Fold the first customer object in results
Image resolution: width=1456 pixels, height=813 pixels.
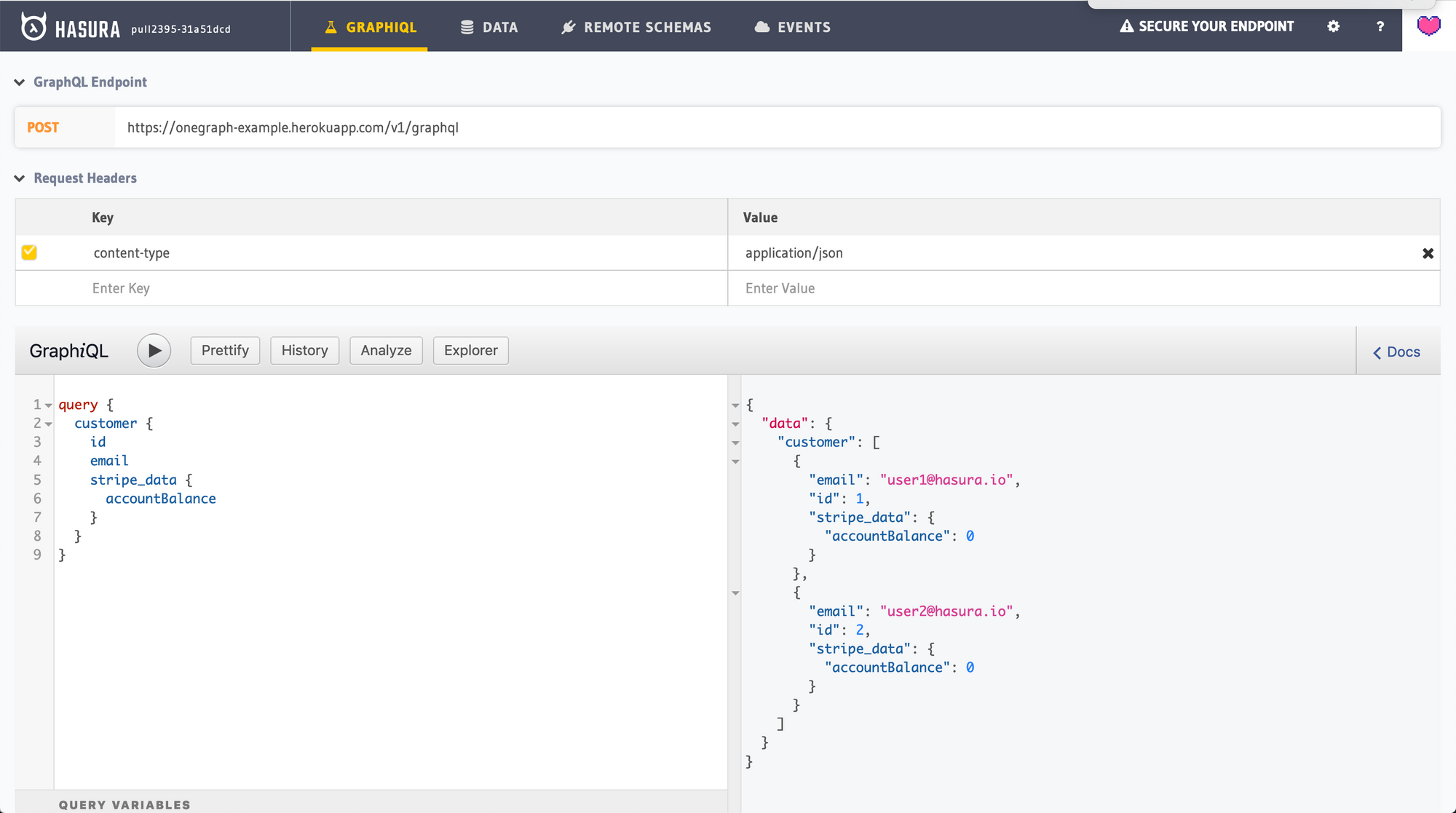click(x=735, y=461)
